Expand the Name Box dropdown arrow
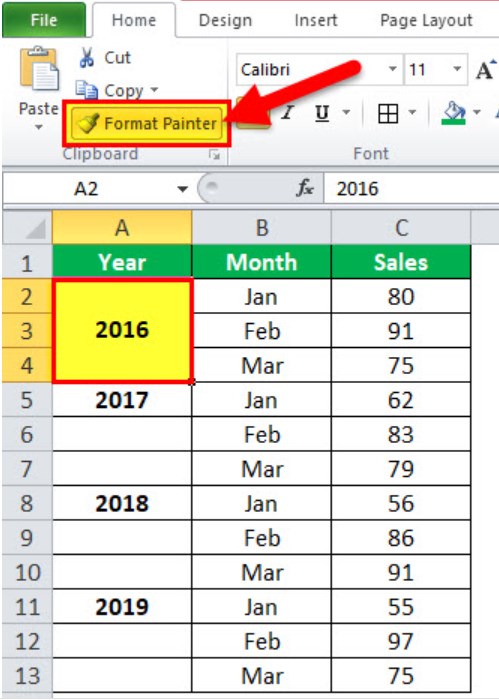The image size is (499, 700). (182, 189)
